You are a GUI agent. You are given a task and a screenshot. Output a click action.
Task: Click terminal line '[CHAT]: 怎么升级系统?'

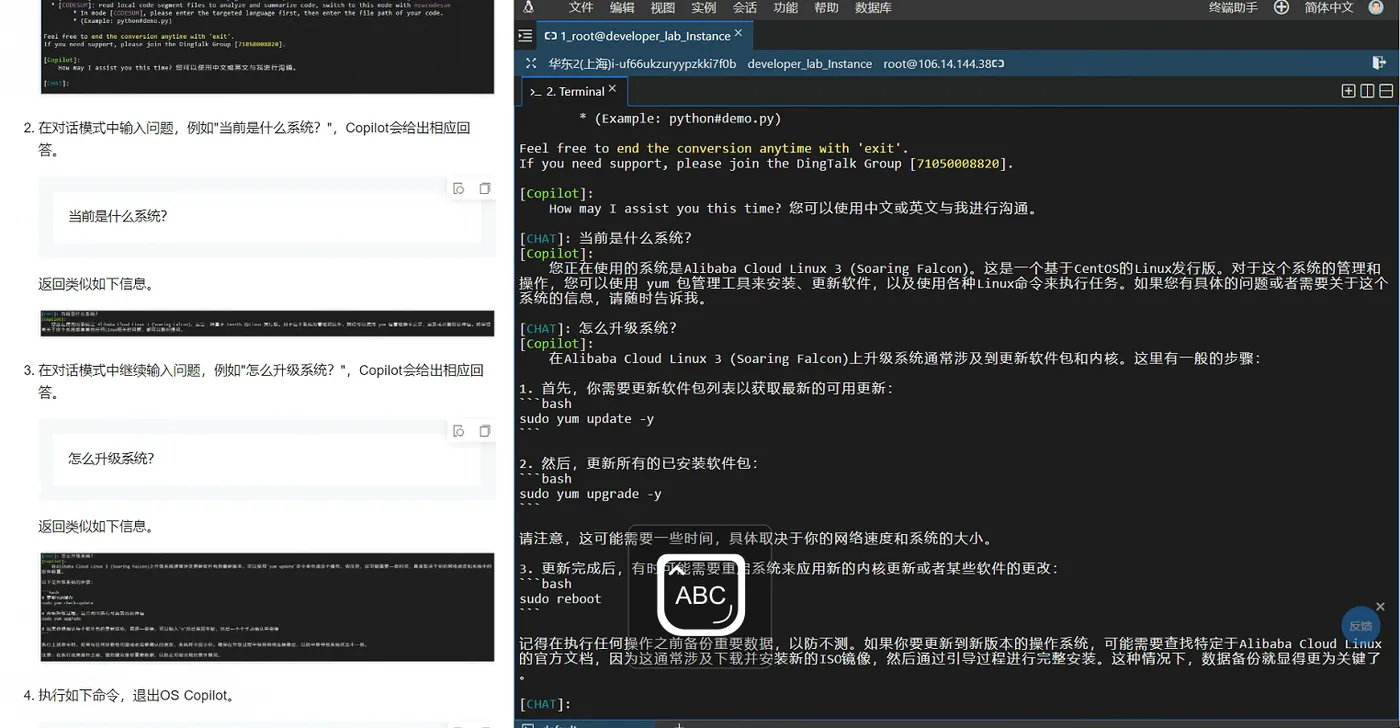pyautogui.click(x=598, y=328)
